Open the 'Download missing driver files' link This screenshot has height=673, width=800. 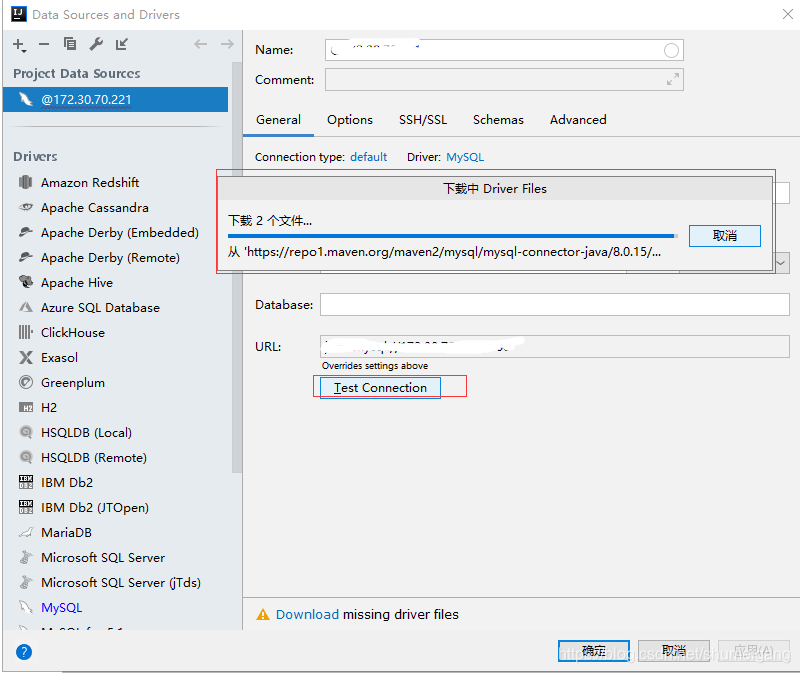coord(307,615)
